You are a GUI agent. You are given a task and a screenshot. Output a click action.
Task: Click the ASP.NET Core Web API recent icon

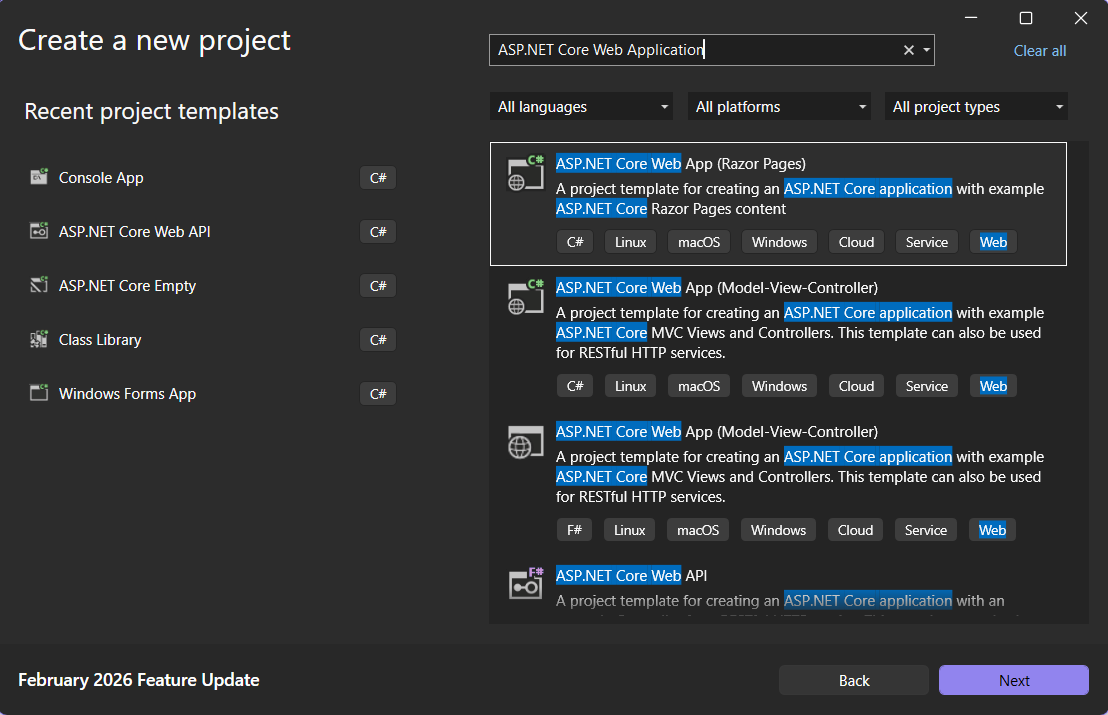[39, 232]
